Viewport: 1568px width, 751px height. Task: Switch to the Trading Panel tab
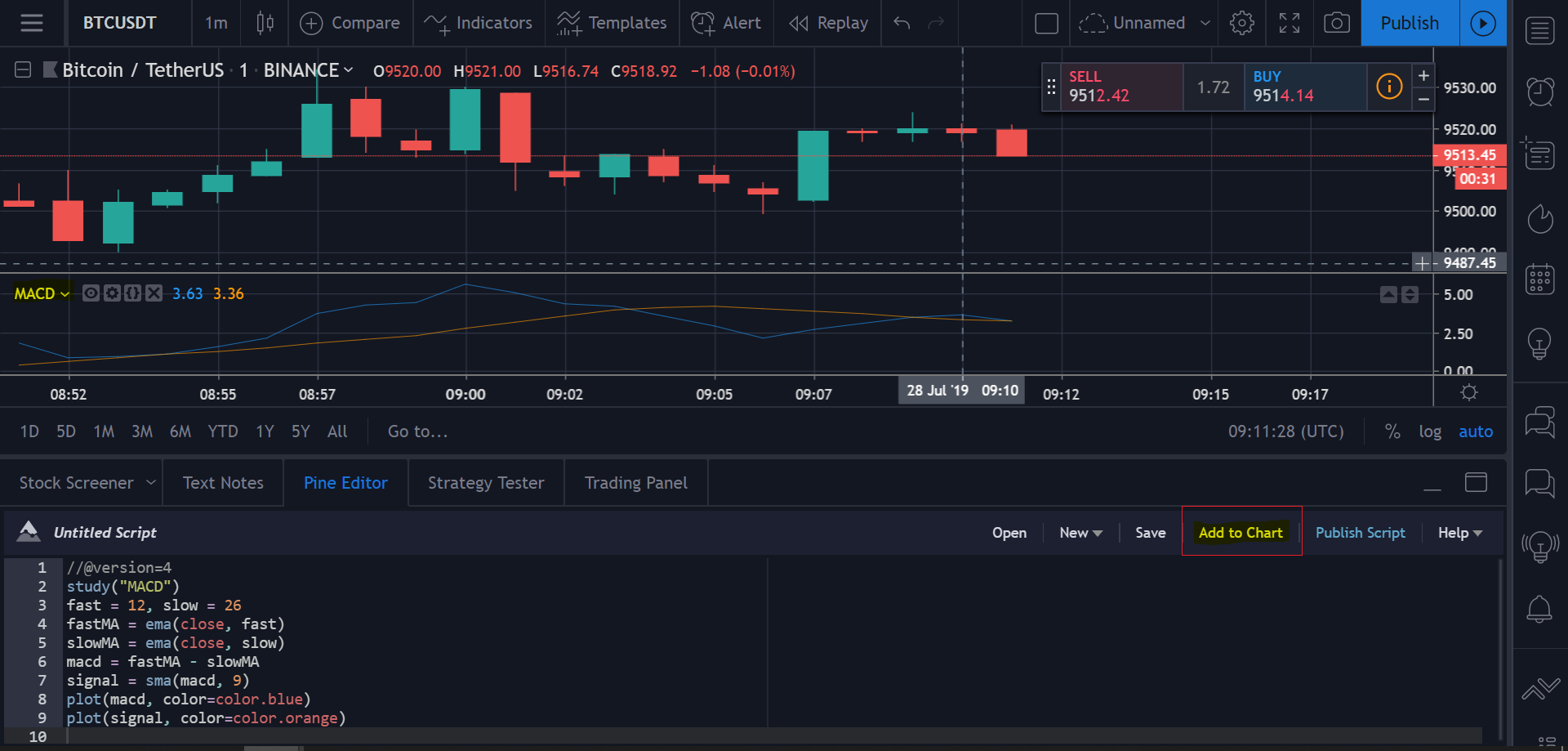[x=635, y=483]
